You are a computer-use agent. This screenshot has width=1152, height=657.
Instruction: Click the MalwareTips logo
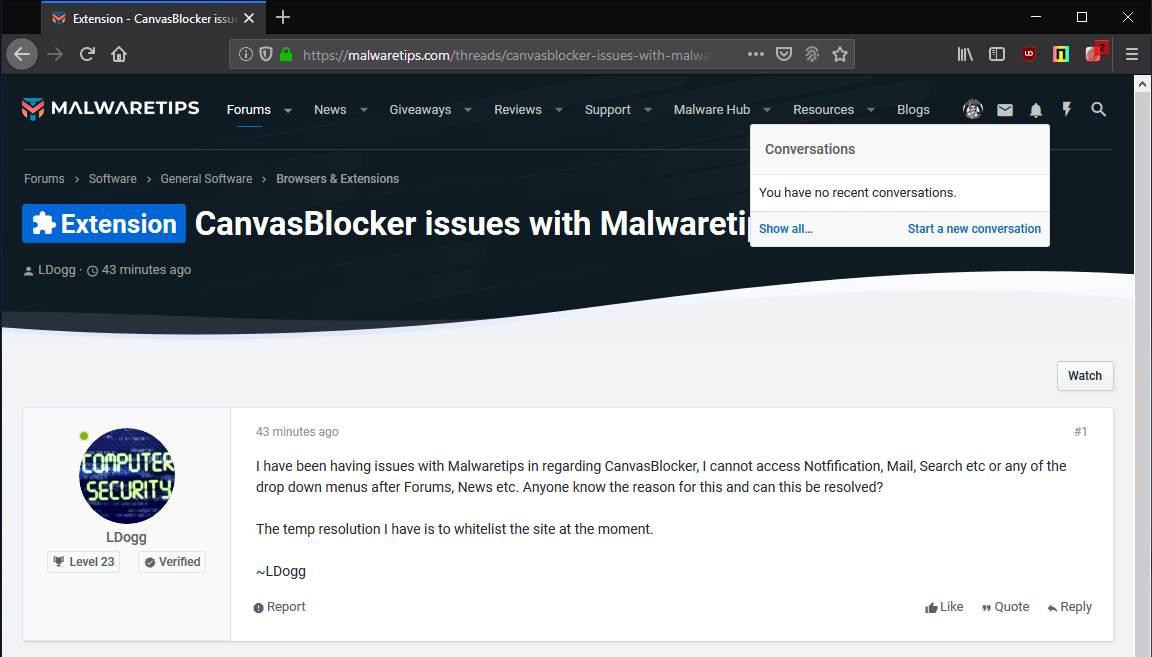[x=110, y=108]
